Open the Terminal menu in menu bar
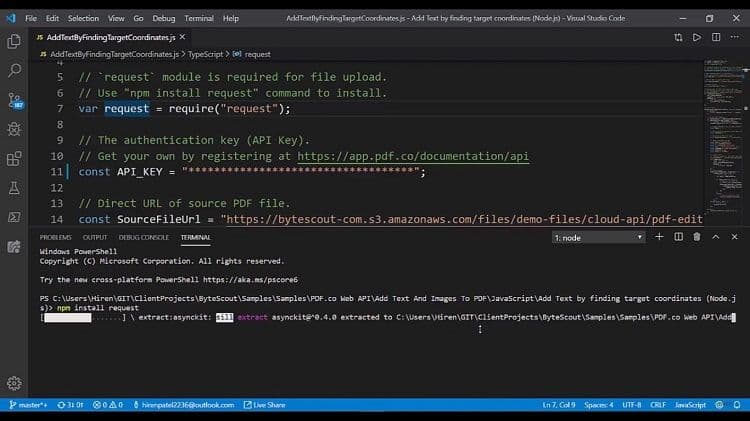This screenshot has height=421, width=750. coord(199,18)
